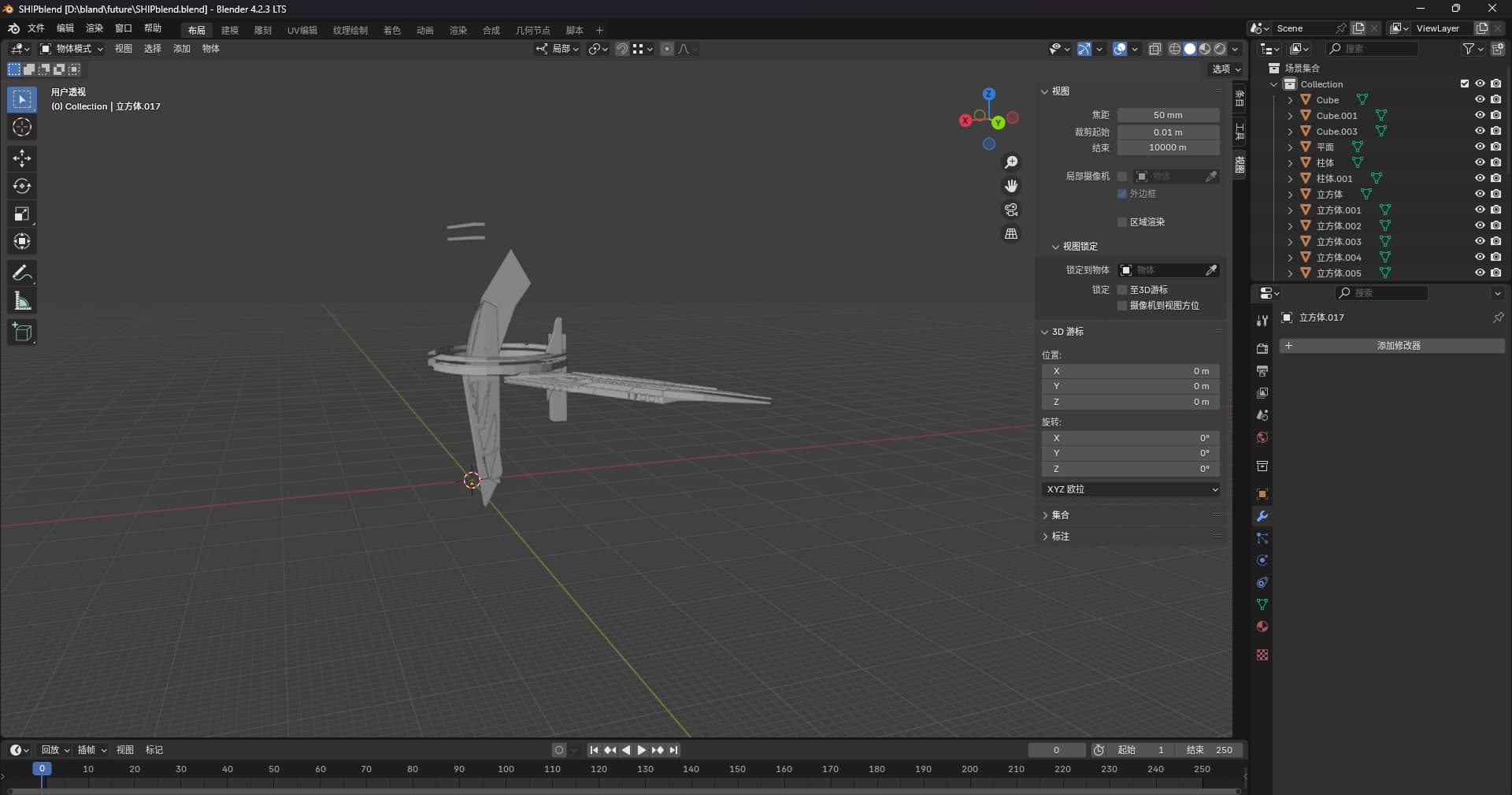Pick the Measure ruler tool
Image resolution: width=1512 pixels, height=795 pixels.
pos(22,301)
